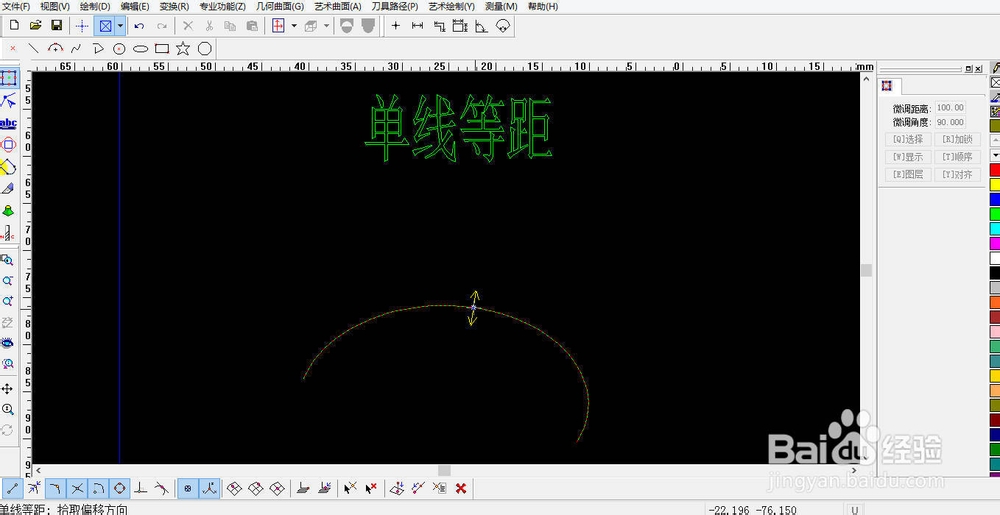
Task: Open the 视图(V) menu
Action: 55,6
